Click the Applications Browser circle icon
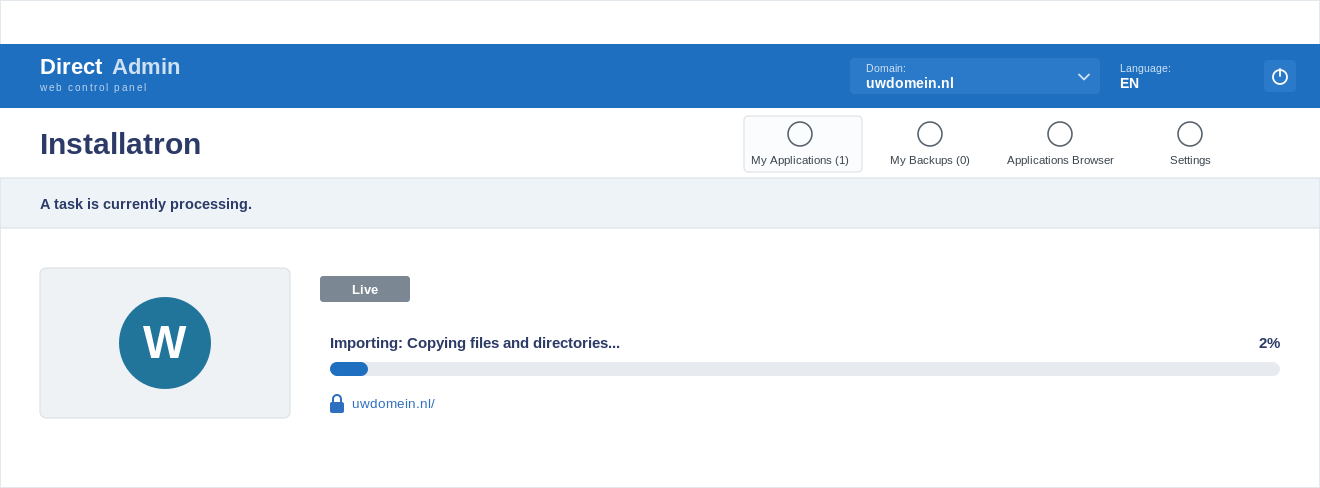1320x488 pixels. tap(1060, 134)
